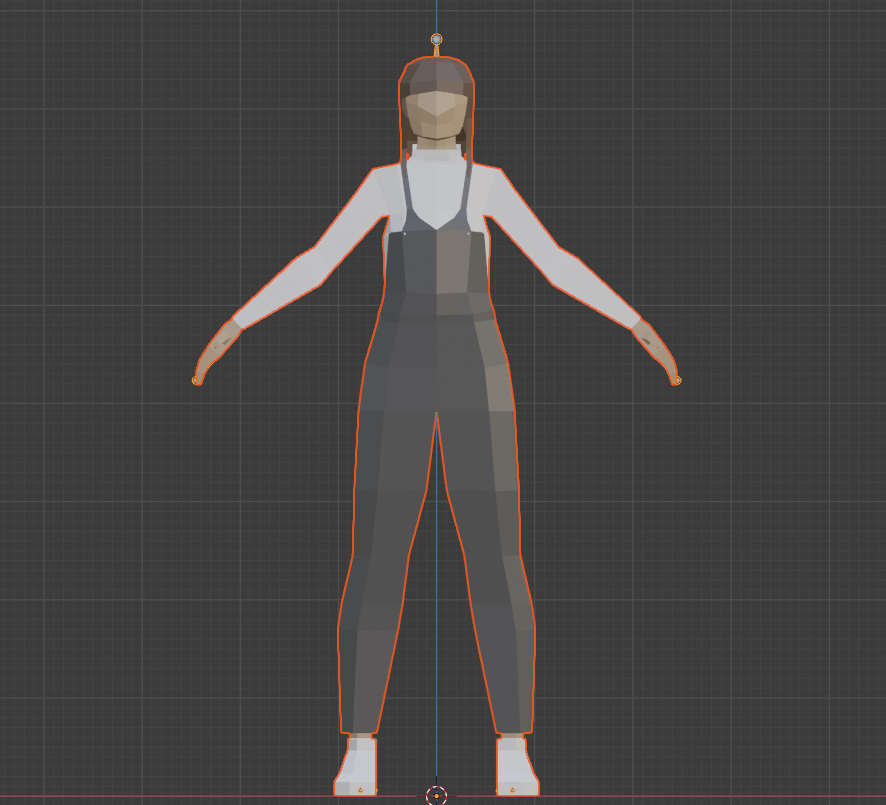Click the character's brown hair on top
The image size is (886, 805).
click(436, 73)
